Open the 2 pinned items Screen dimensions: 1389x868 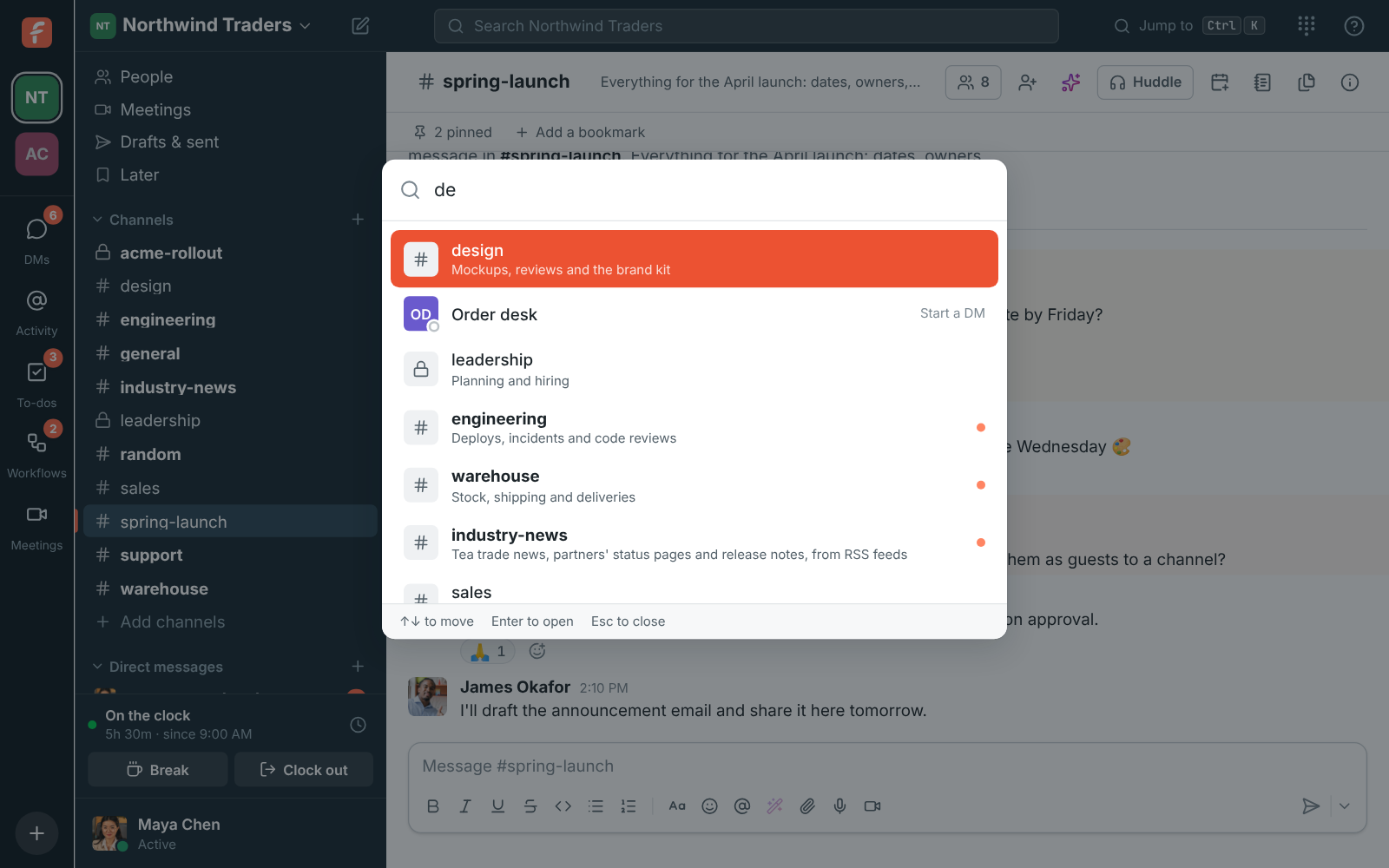coord(452,132)
